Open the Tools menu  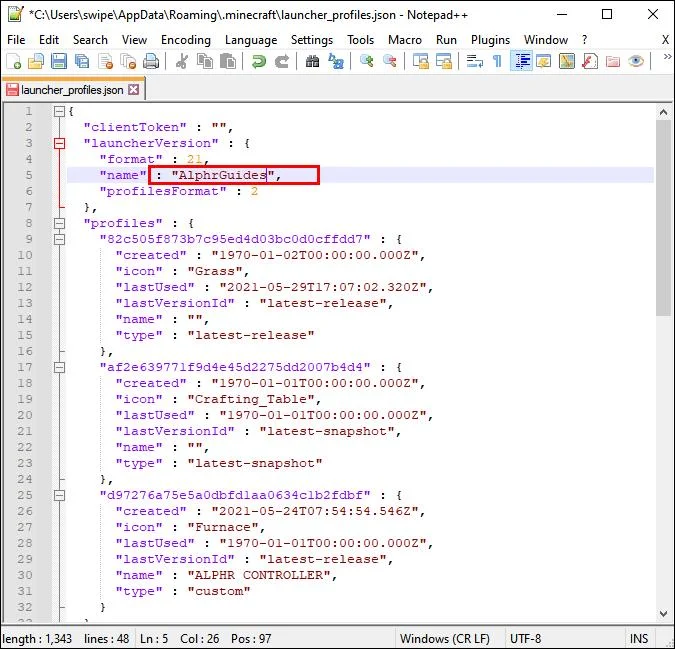pos(361,40)
